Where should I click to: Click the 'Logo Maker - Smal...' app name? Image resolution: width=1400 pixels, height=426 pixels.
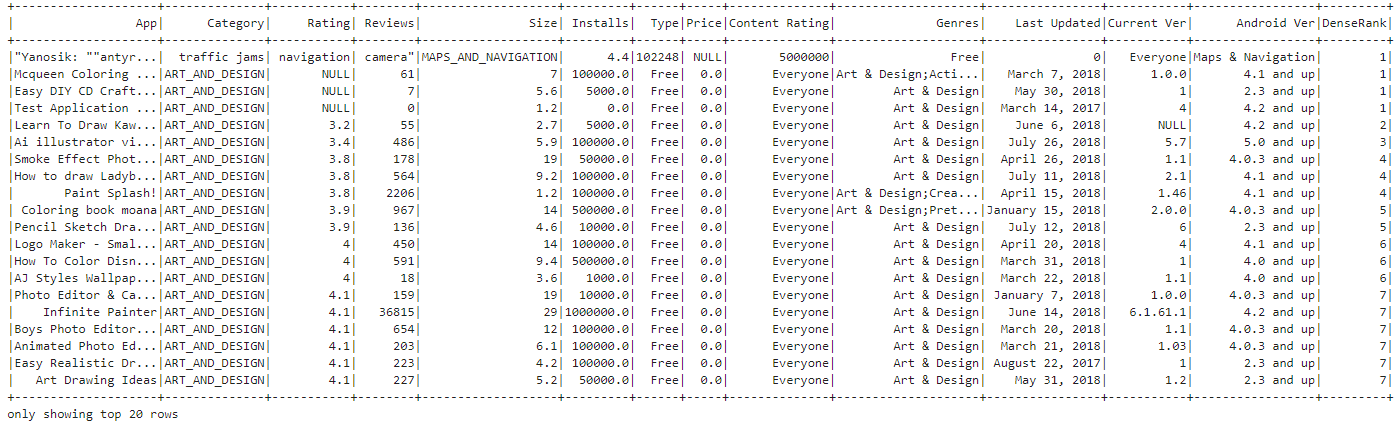[85, 244]
